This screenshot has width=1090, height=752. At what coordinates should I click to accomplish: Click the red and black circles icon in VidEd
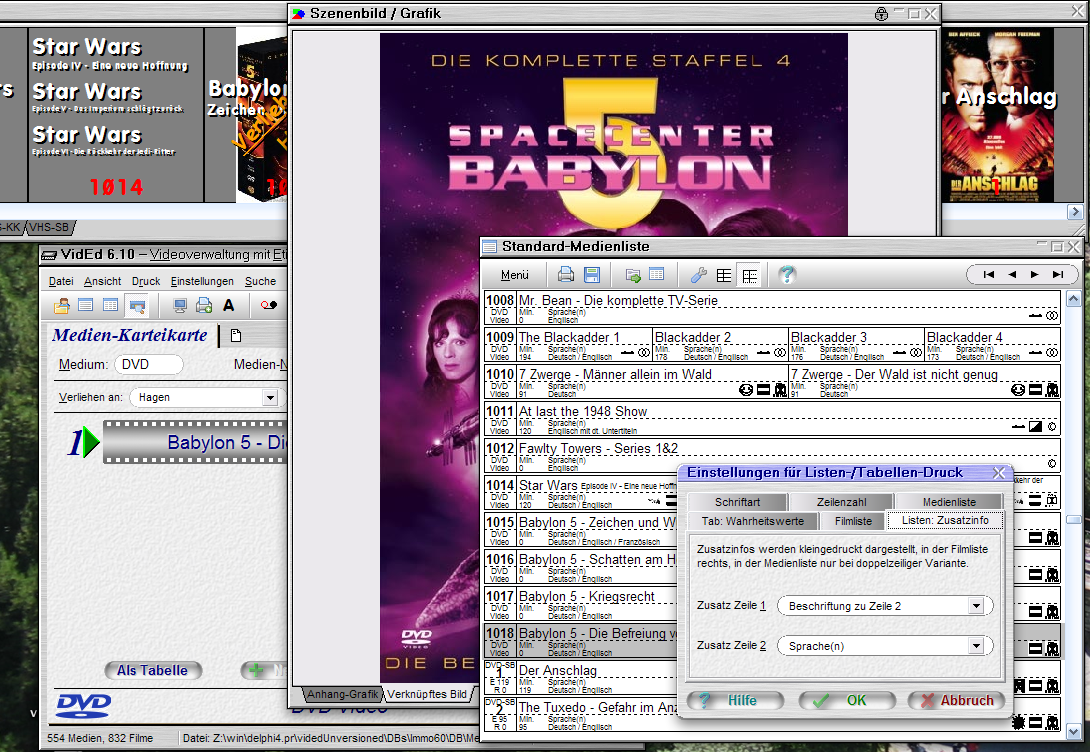pos(268,305)
